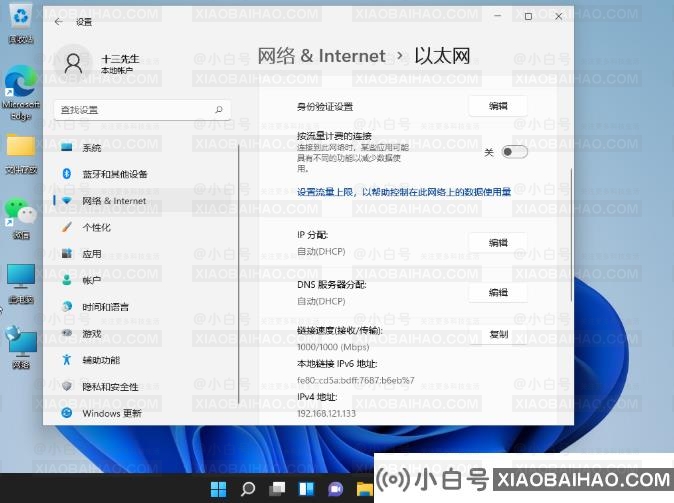Click the IPv4 address 192.168.121.133

[x=326, y=414]
